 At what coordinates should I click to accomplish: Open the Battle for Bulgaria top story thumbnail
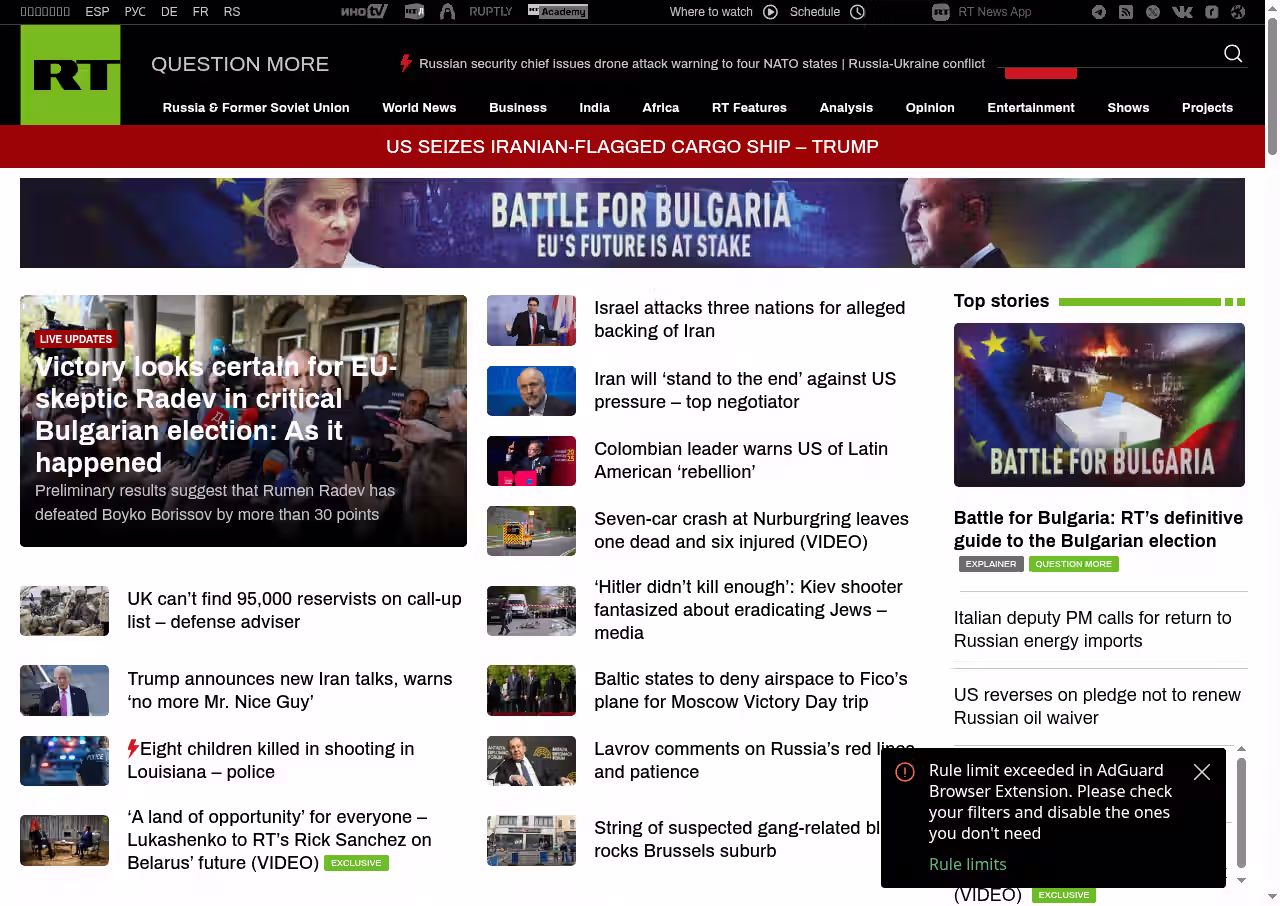(1099, 405)
